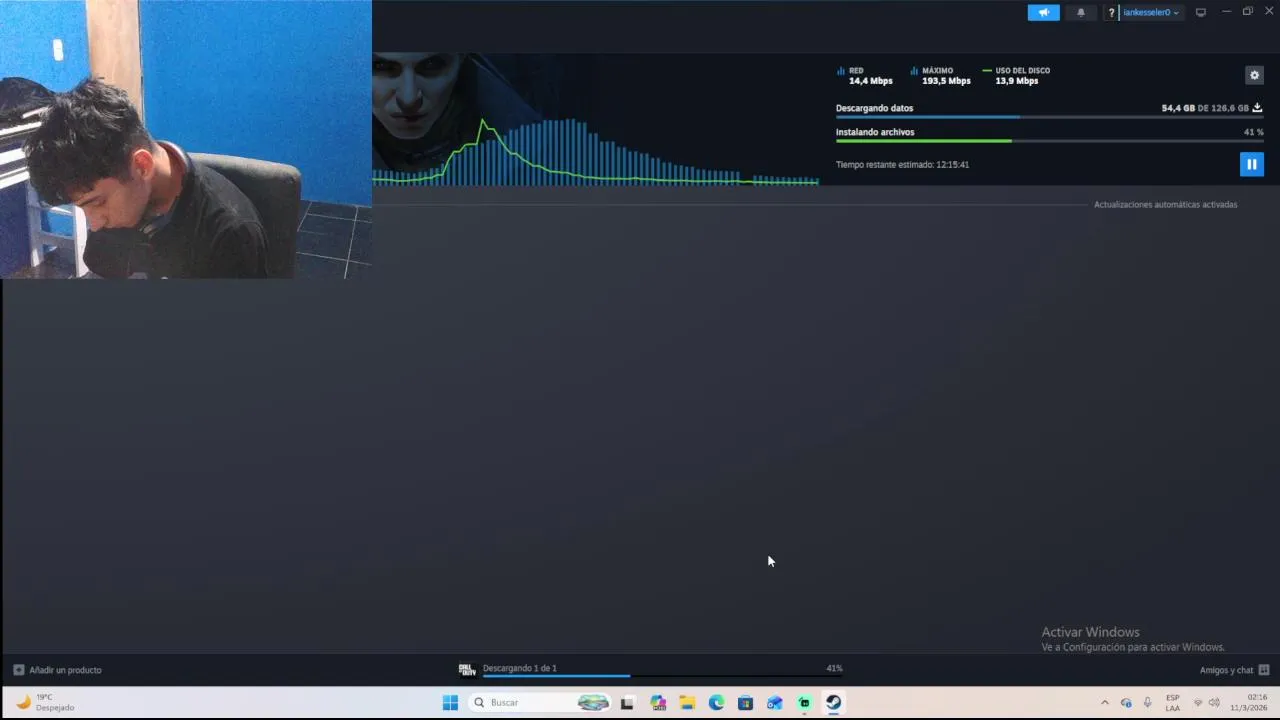Click the Call of Duty icon in status bar
Screen dimensions: 1280x720
(467, 669)
